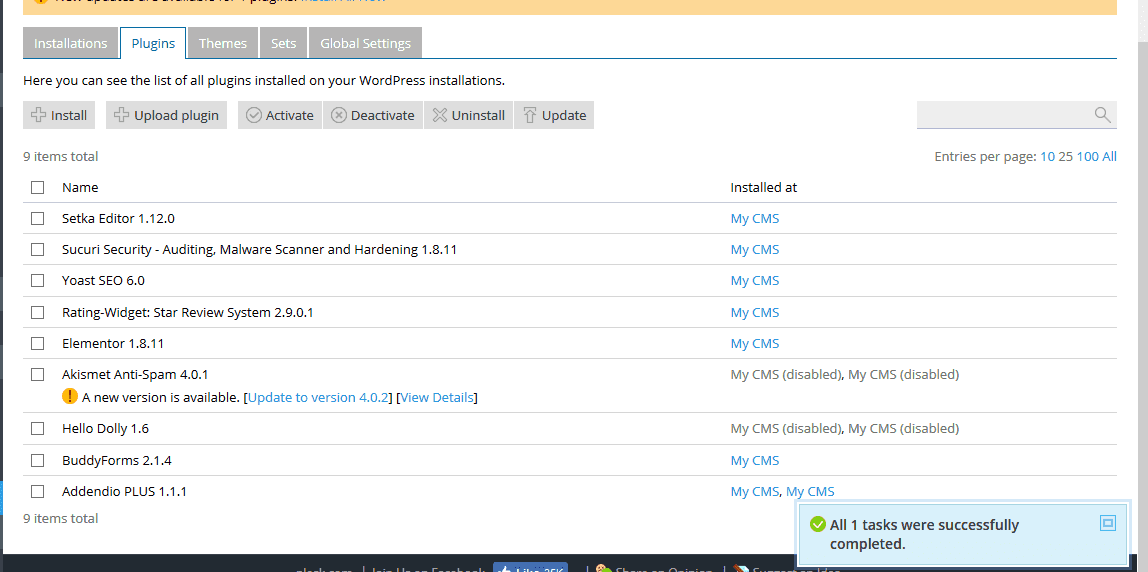Click the Installed at column header
1148x572 pixels.
[x=764, y=187]
